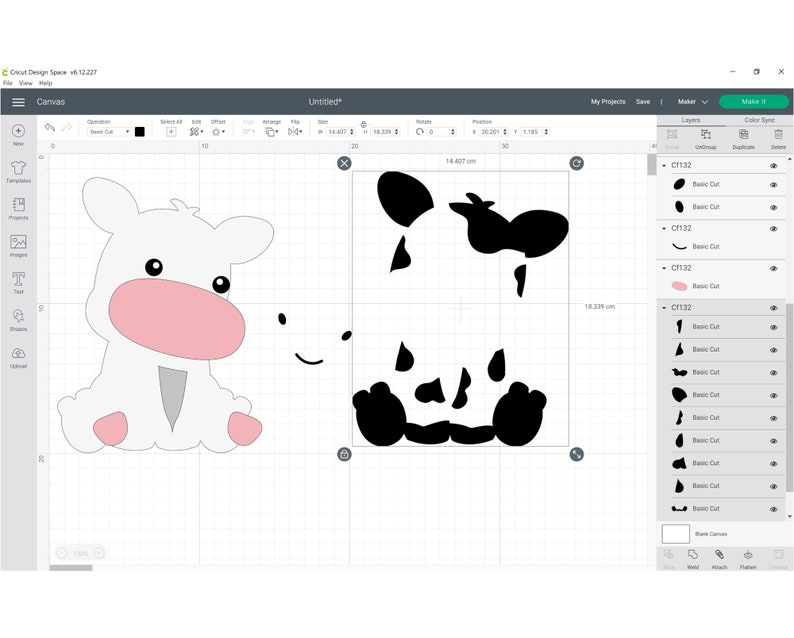
Task: Open the Operation Basic Cut dropdown
Action: point(109,132)
